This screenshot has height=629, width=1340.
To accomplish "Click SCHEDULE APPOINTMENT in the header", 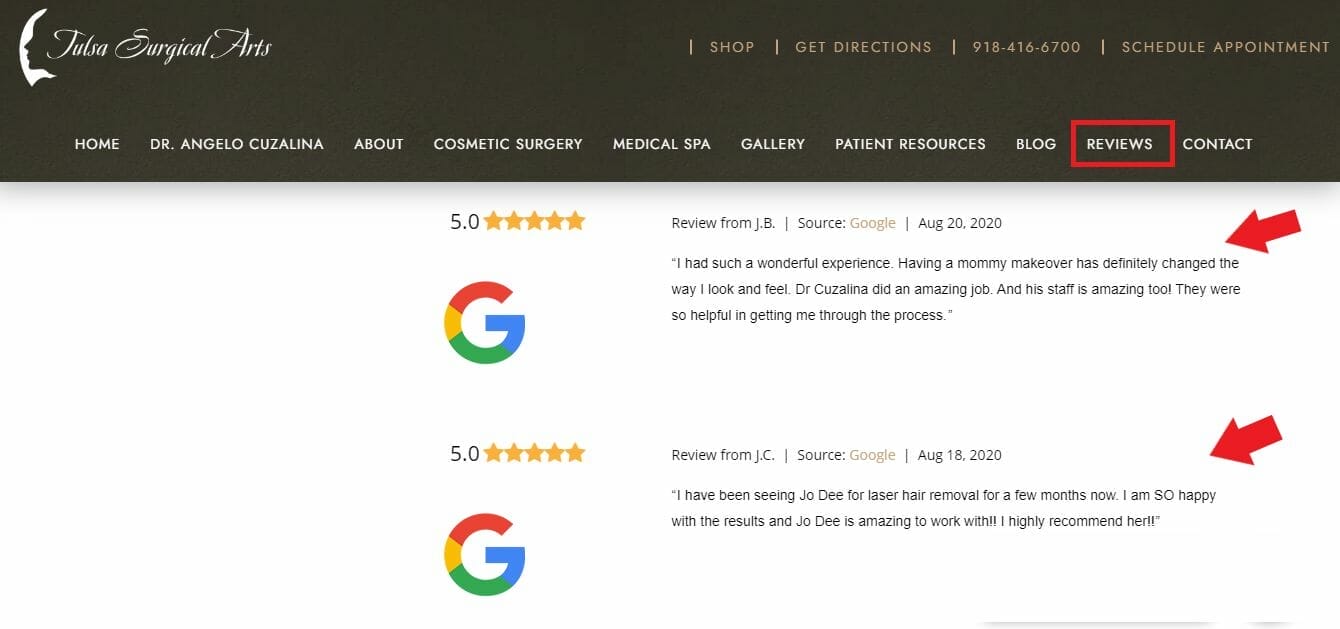I will coord(1227,46).
